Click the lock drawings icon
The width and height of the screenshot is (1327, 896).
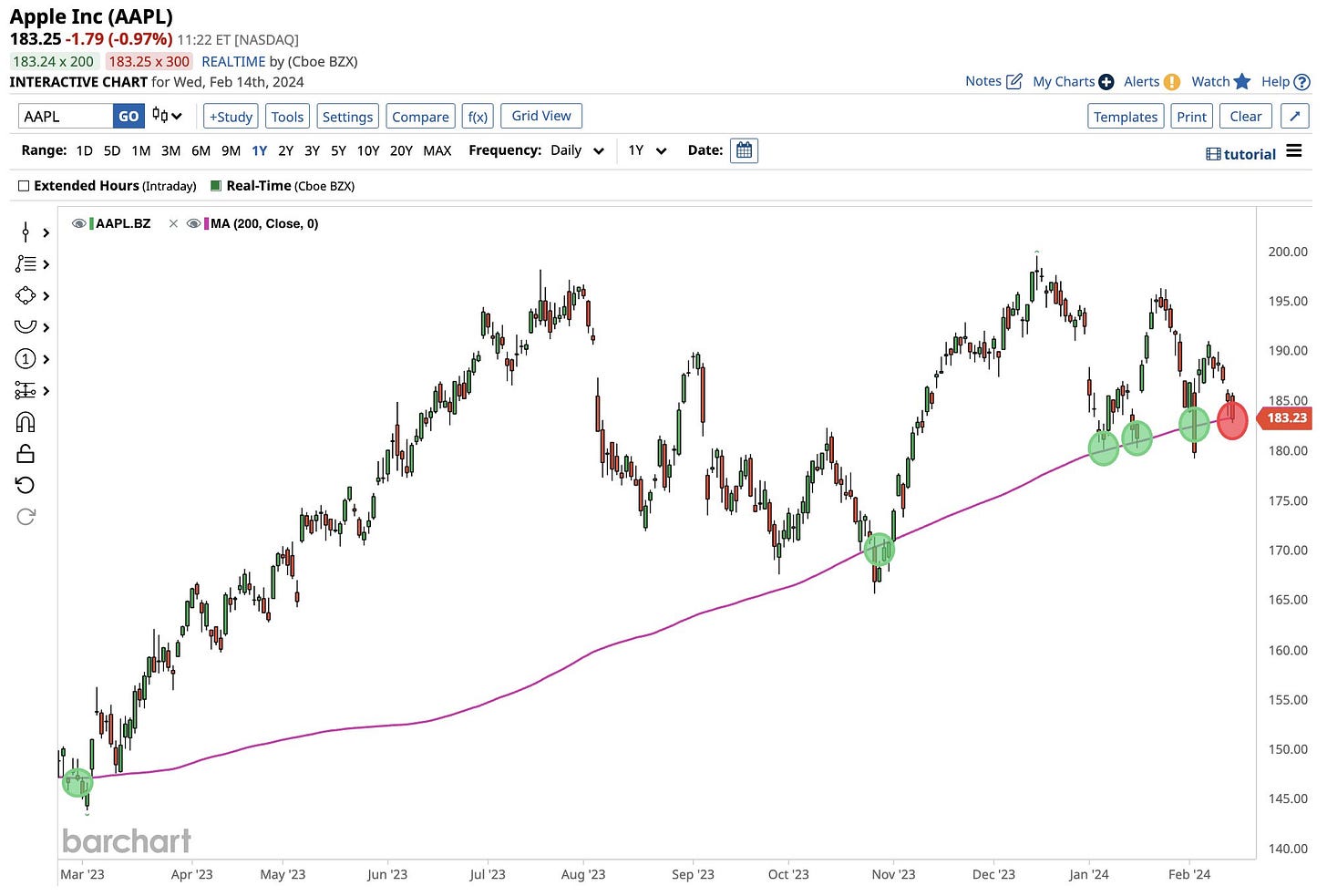click(x=26, y=453)
